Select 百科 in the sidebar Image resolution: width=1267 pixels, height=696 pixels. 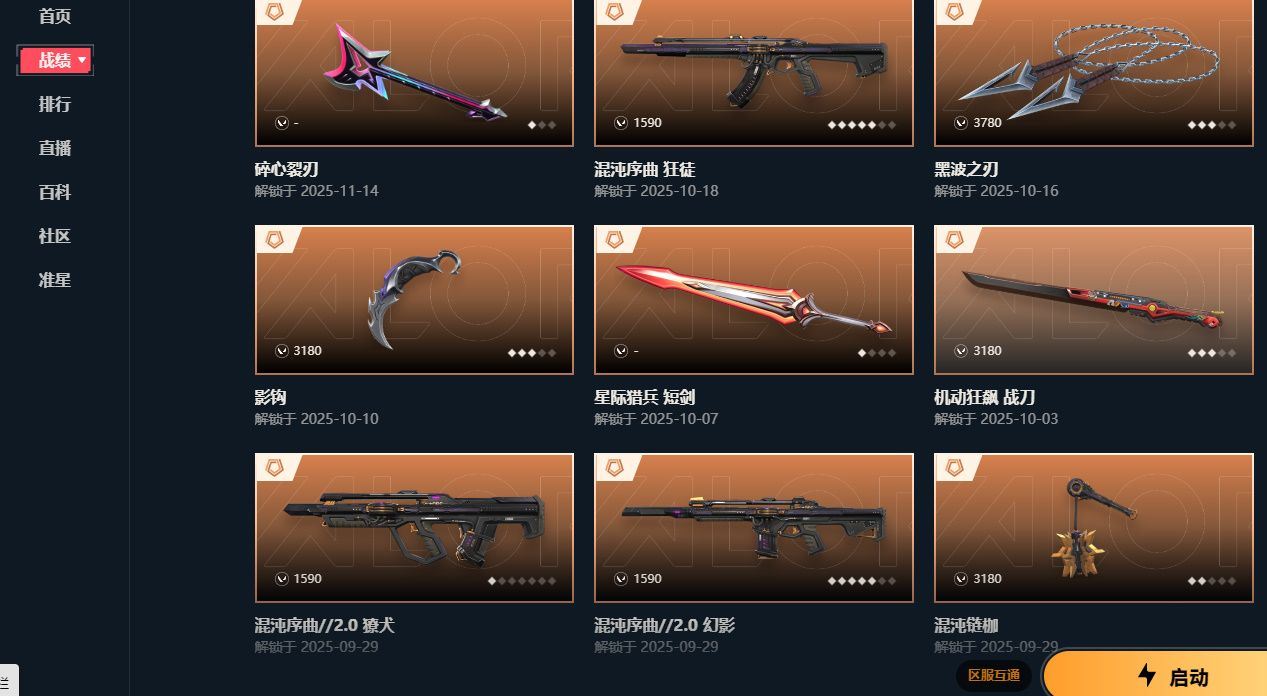(x=55, y=192)
